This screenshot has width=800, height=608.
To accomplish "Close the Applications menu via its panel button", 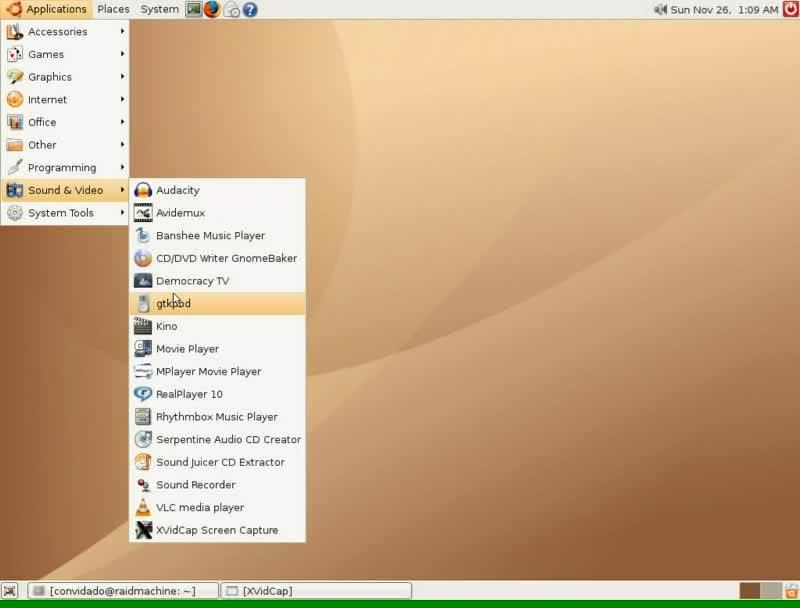I will (47, 9).
